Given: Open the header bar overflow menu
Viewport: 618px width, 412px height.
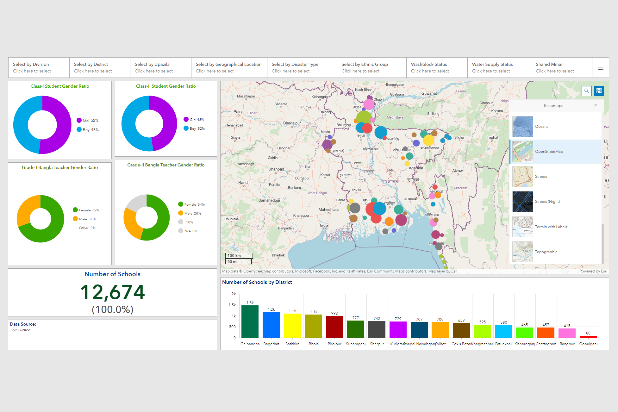Looking at the screenshot, I should 600,68.
